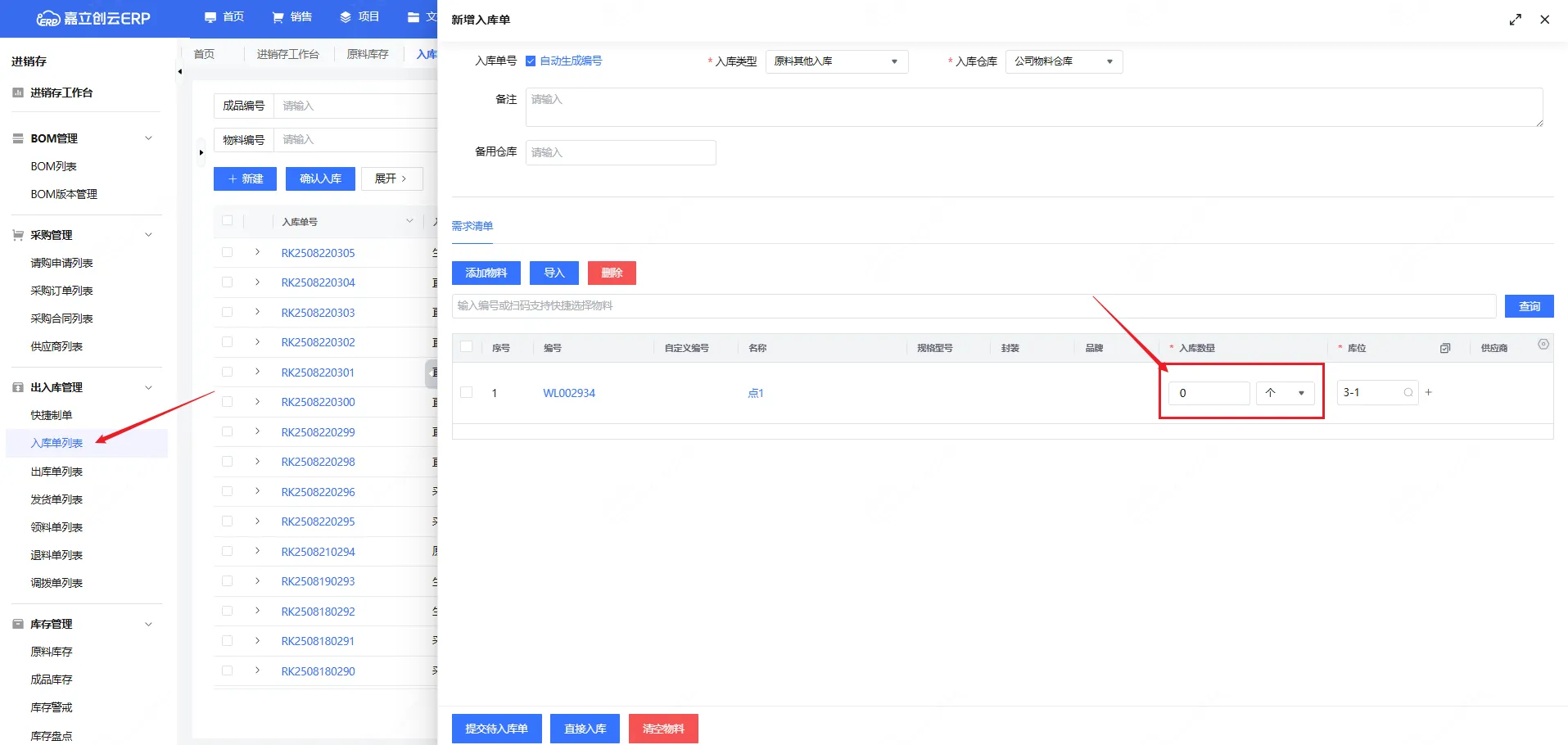Expand the dialog to fullscreen

(1515, 20)
